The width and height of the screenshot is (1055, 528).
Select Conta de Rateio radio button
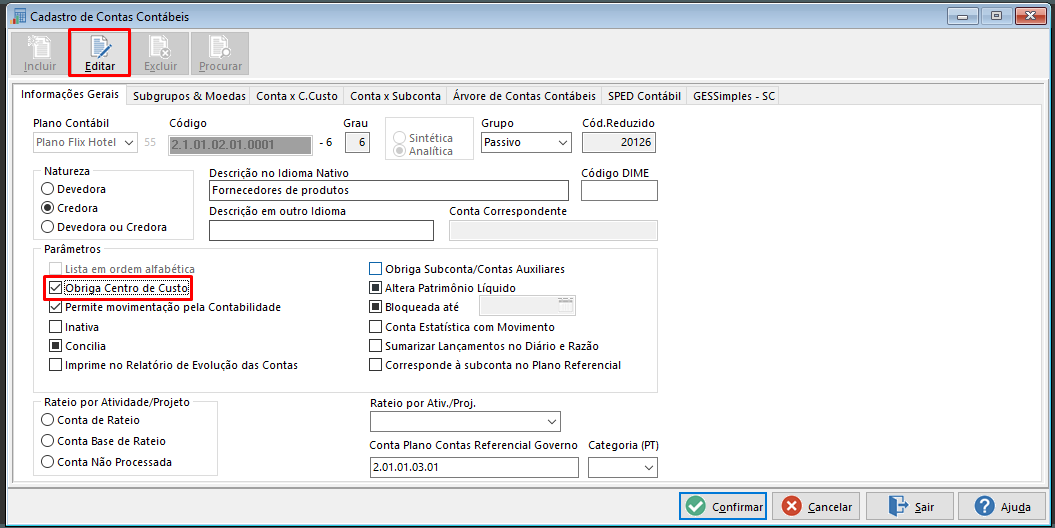point(48,420)
